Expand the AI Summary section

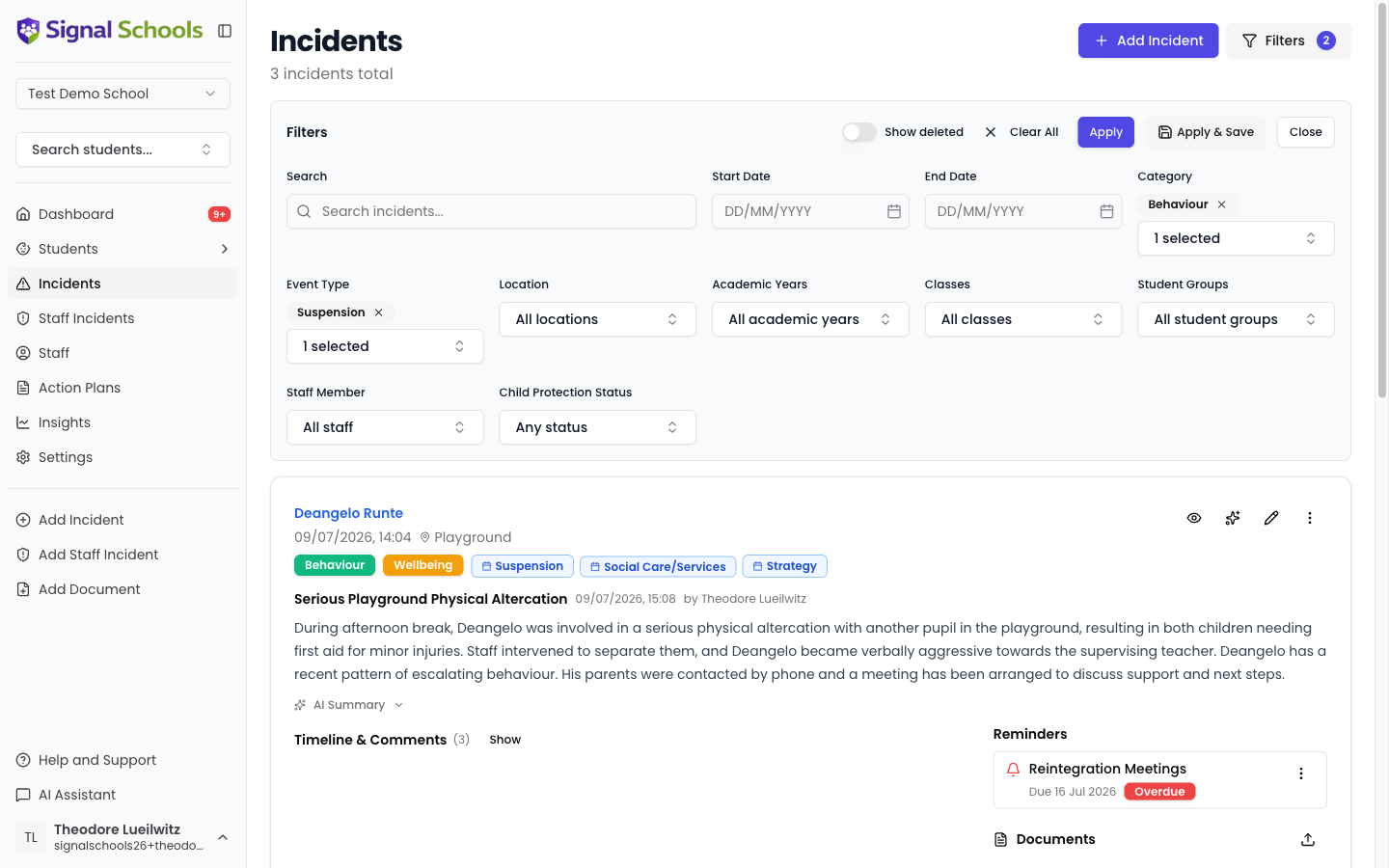coord(349,705)
